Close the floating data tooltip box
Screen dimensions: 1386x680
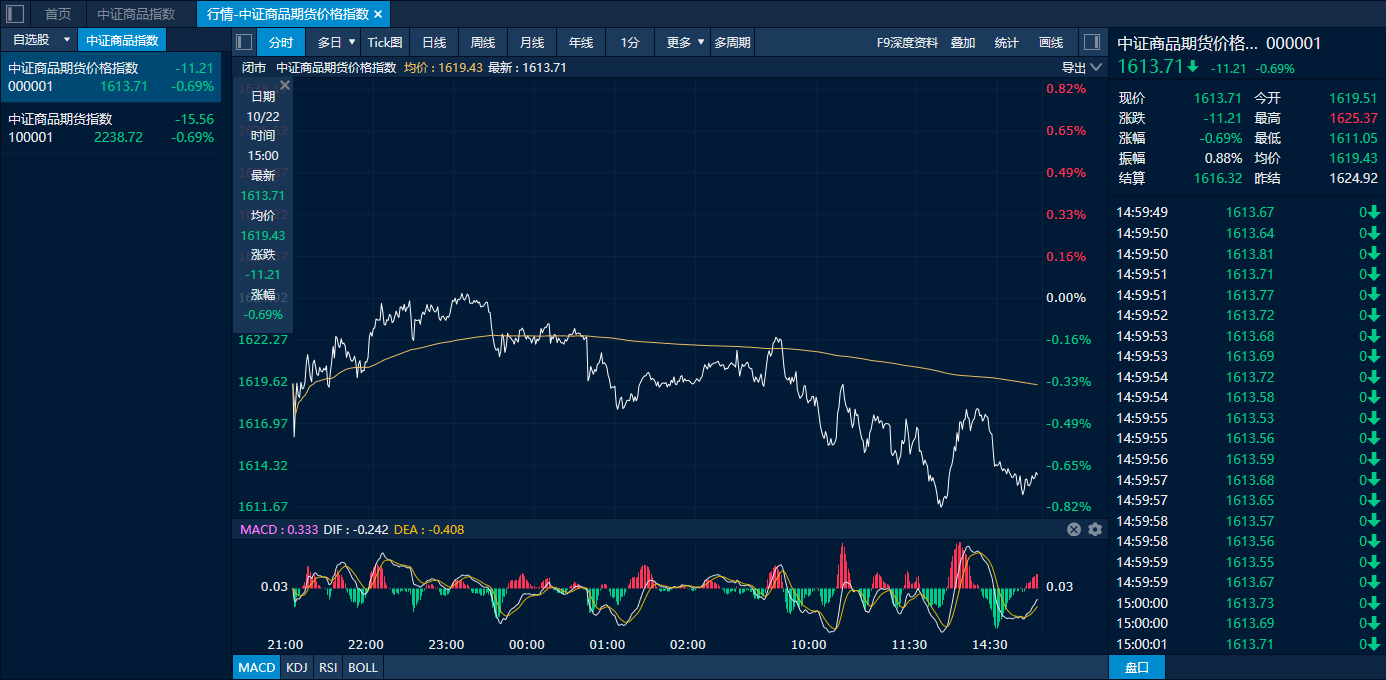pos(285,86)
